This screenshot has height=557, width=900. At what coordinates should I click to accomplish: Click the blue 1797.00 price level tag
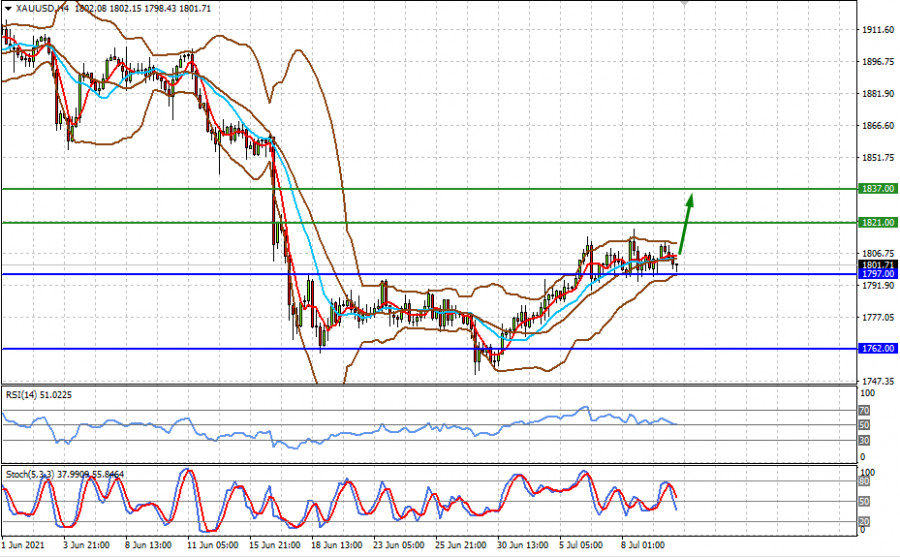tap(876, 273)
